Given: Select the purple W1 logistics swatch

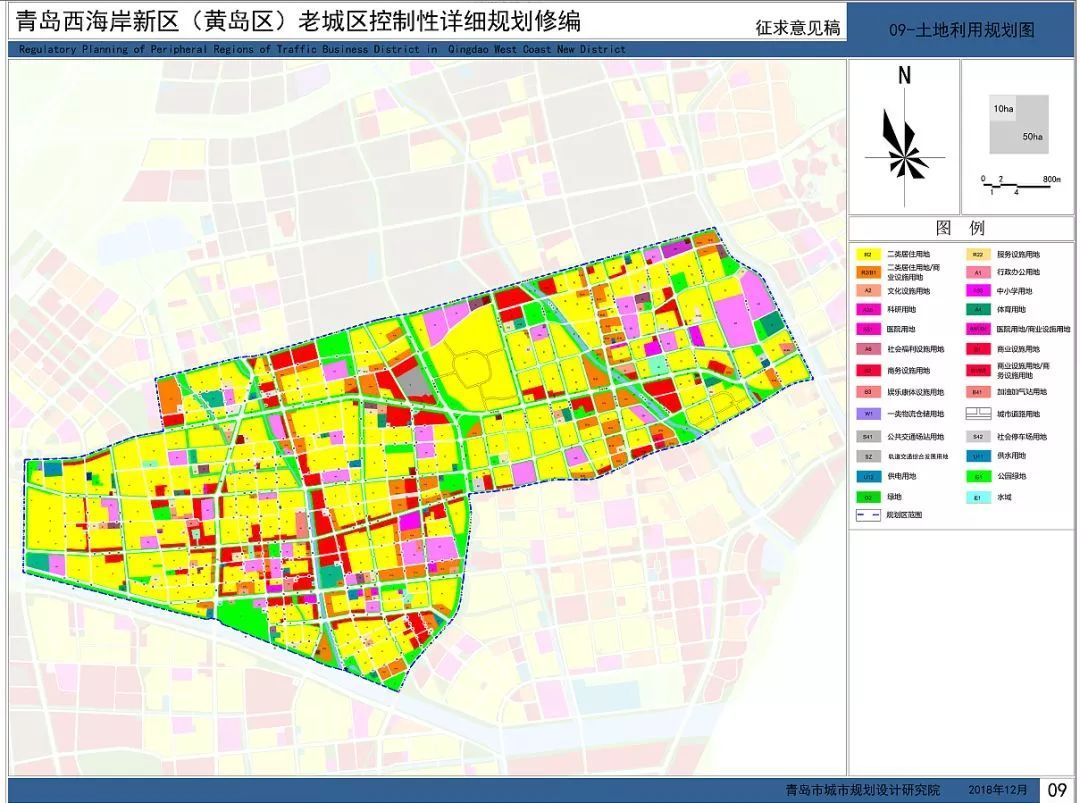Looking at the screenshot, I should click(x=868, y=414).
